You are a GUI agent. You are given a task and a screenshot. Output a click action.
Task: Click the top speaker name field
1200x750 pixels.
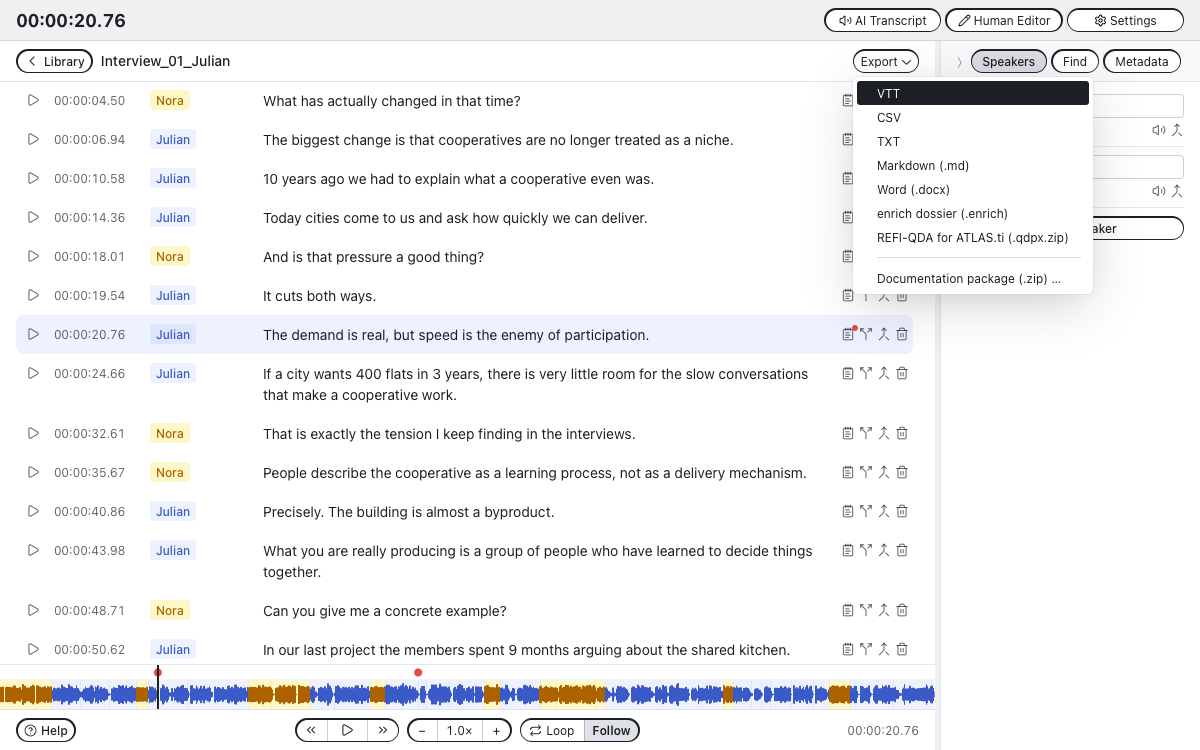(1140, 106)
